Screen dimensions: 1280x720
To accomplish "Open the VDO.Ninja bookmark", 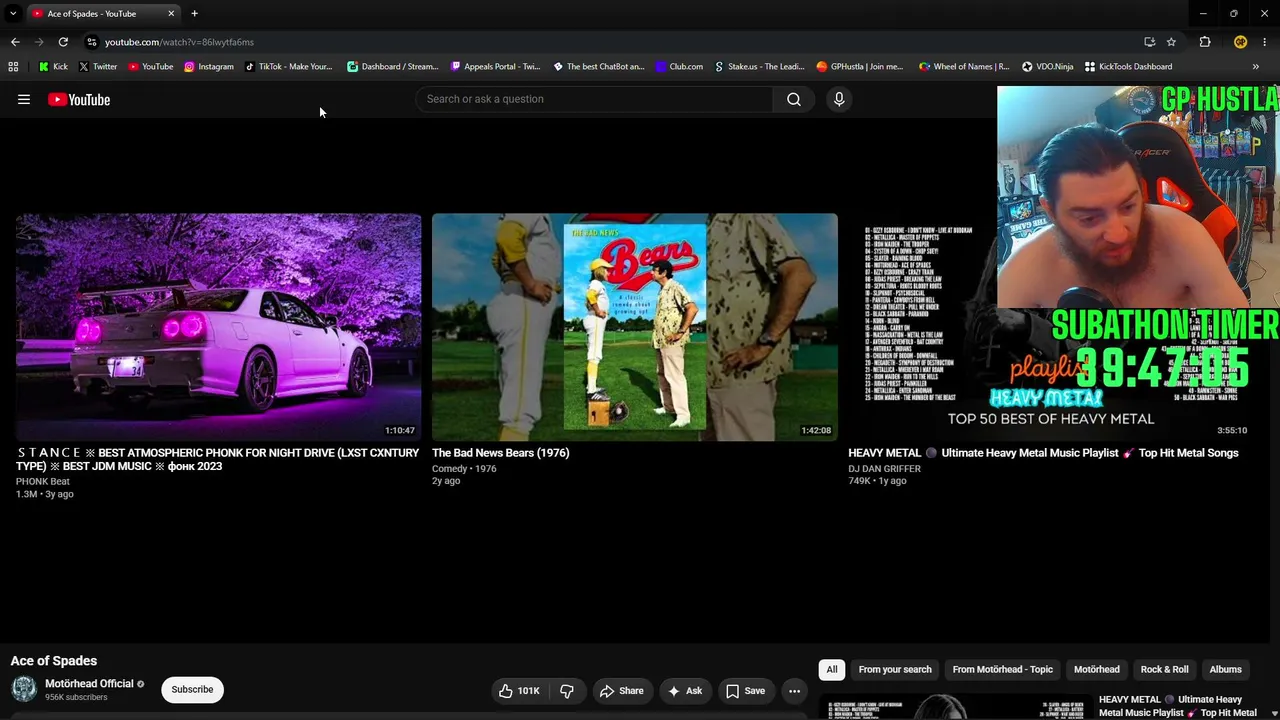I will coord(1047,67).
